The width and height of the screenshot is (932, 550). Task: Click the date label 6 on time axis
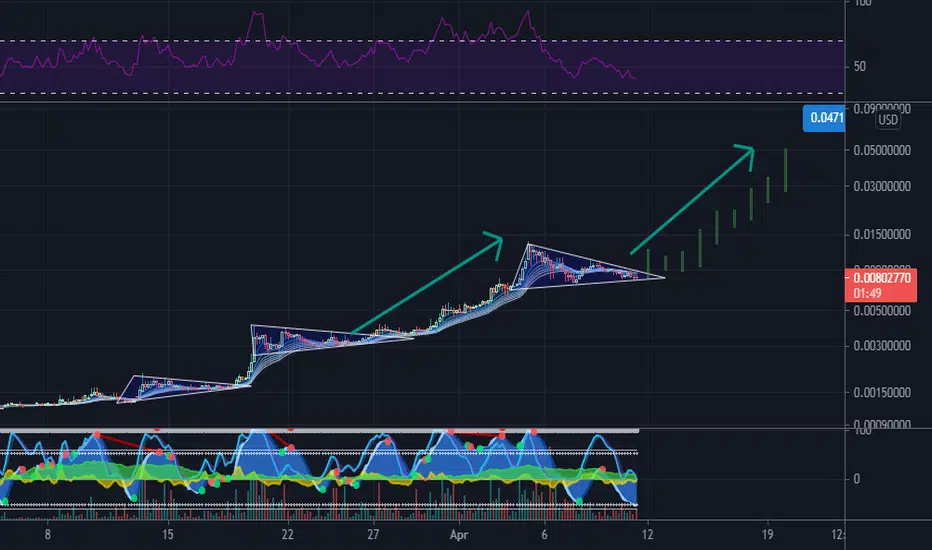[544, 535]
